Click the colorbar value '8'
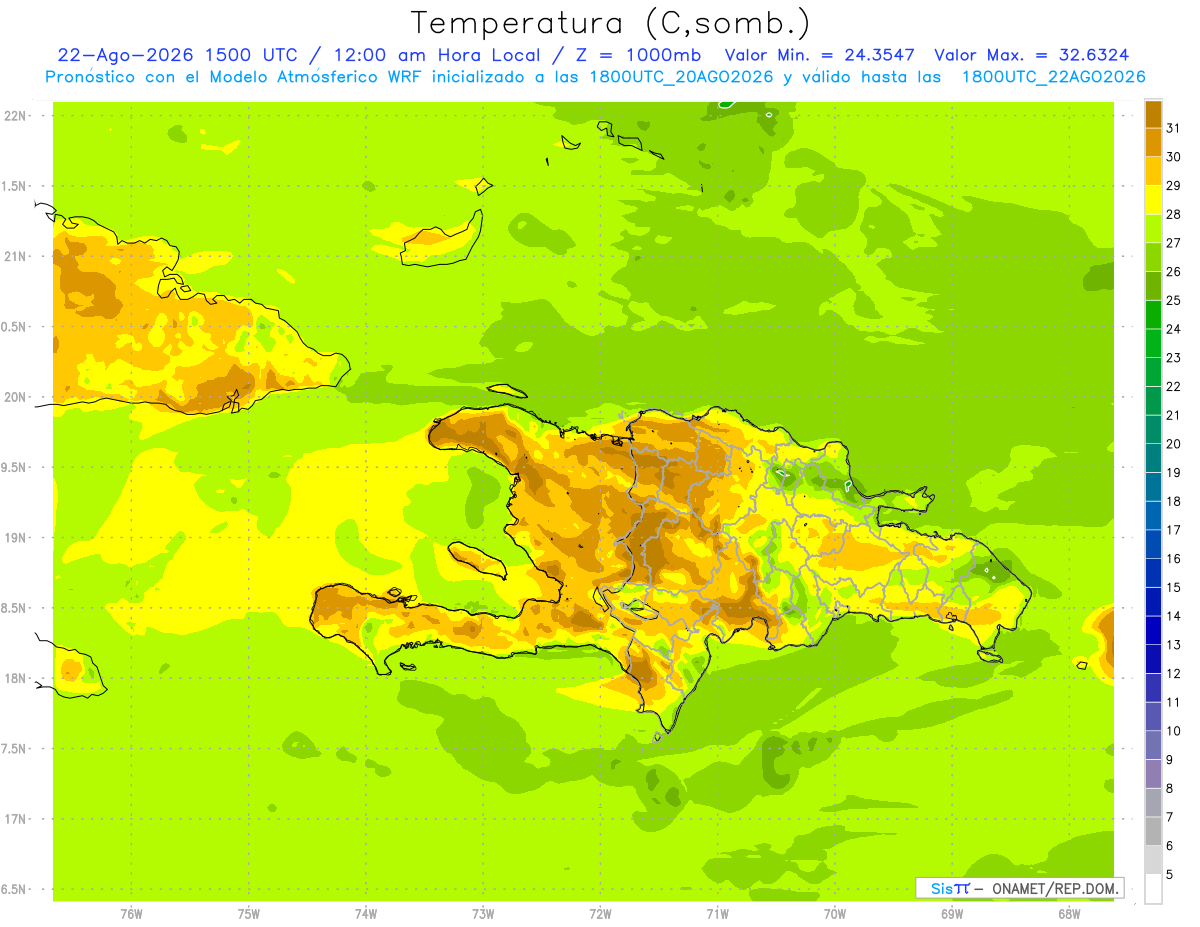Viewport: 1200px width, 927px height. (x=1170, y=788)
